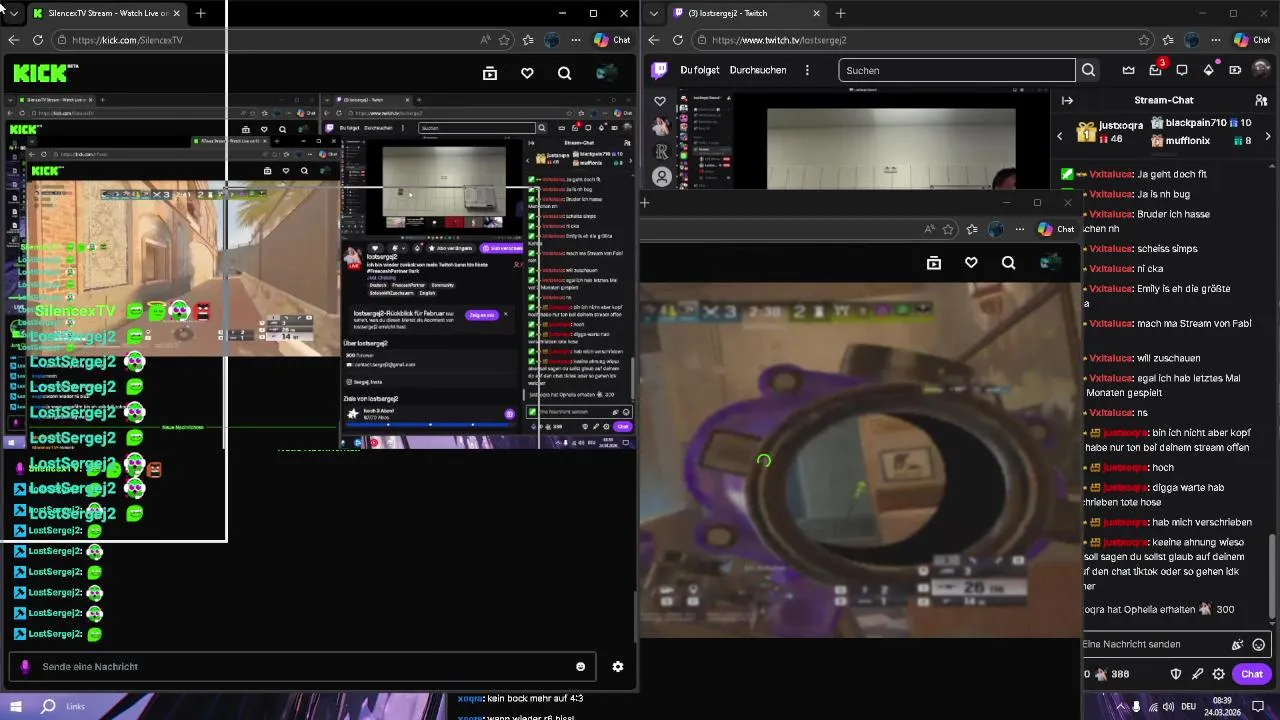Go back in the Twitch browser window
Screen dimensions: 1280x720
point(653,40)
